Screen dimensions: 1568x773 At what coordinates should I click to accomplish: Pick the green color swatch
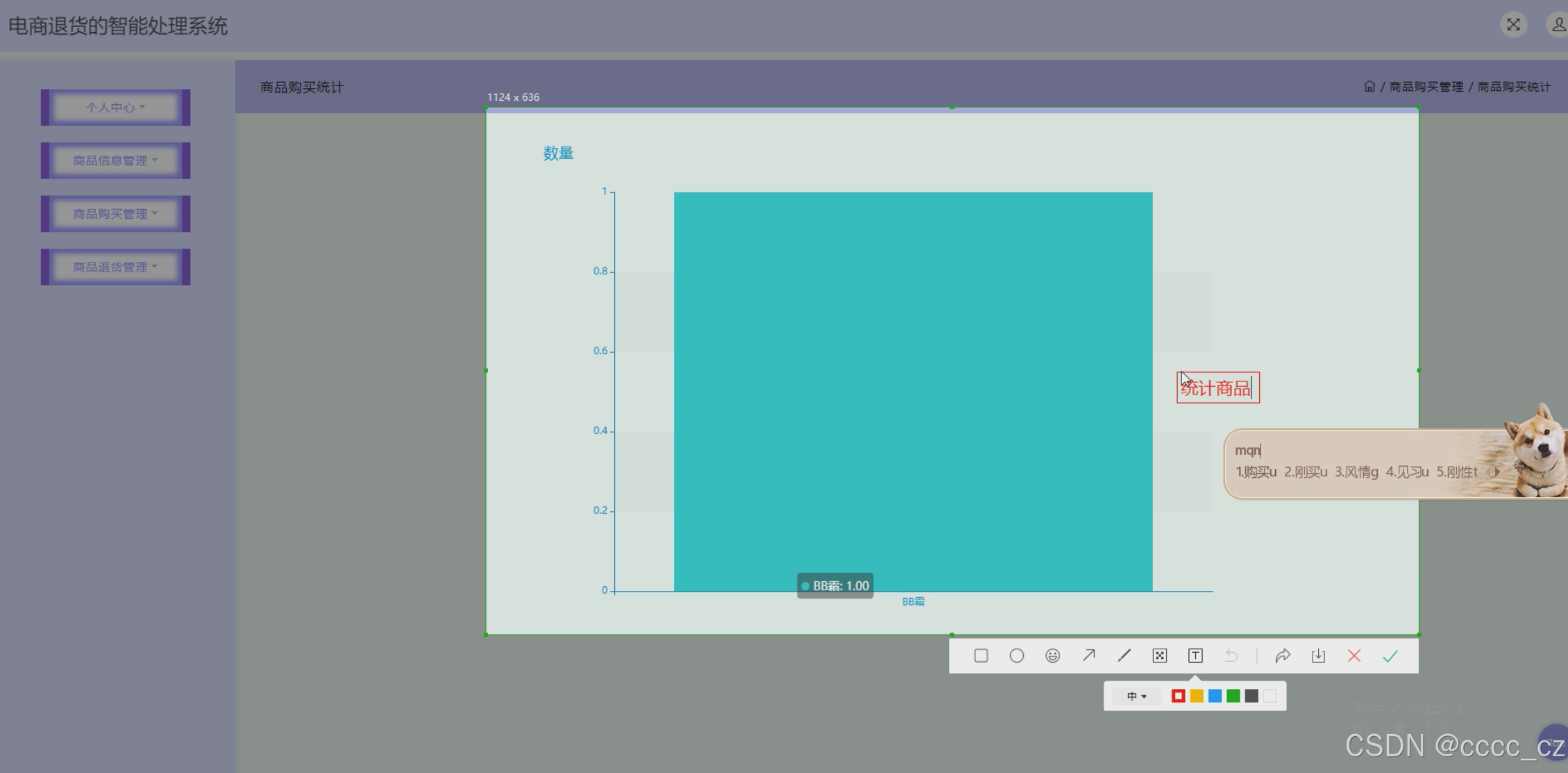pos(1233,696)
